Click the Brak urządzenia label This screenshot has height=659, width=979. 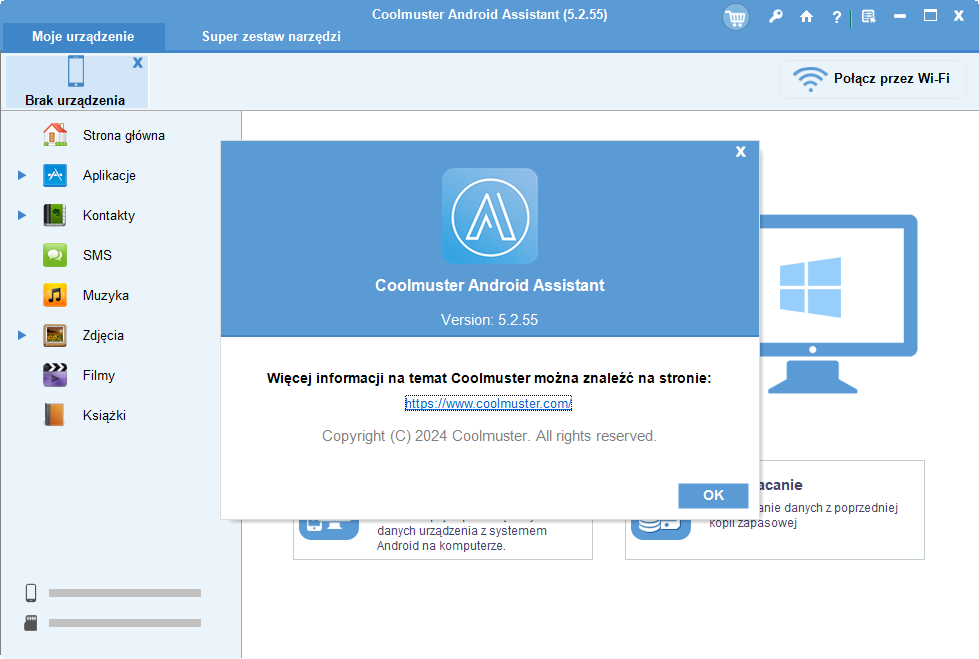[75, 101]
